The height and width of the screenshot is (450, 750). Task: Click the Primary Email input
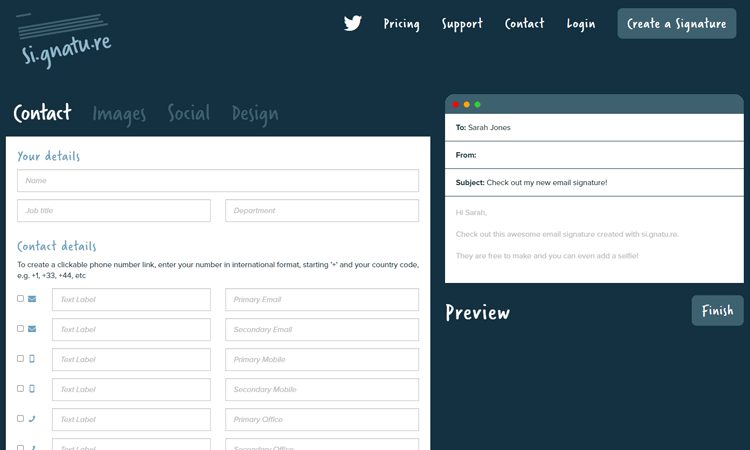tap(322, 299)
